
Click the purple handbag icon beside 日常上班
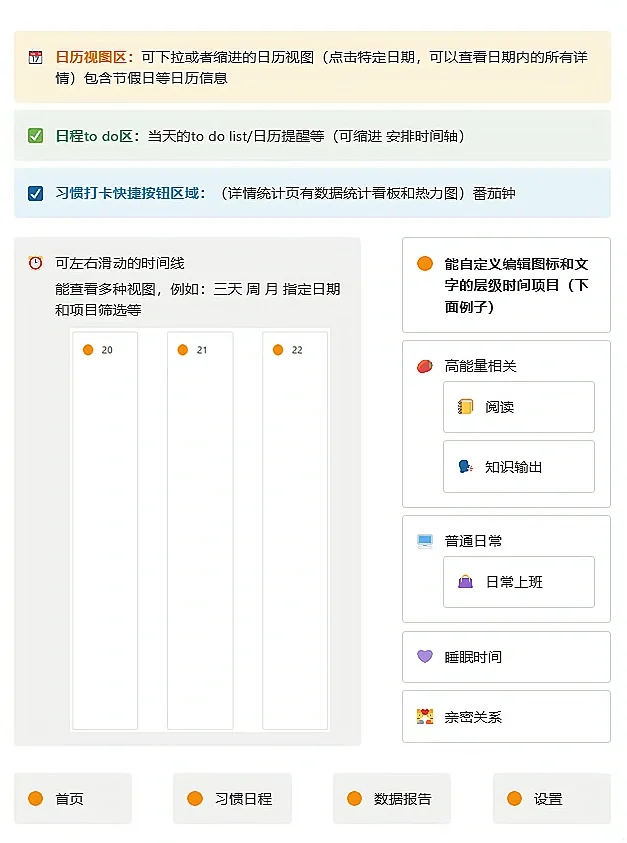[x=465, y=582]
